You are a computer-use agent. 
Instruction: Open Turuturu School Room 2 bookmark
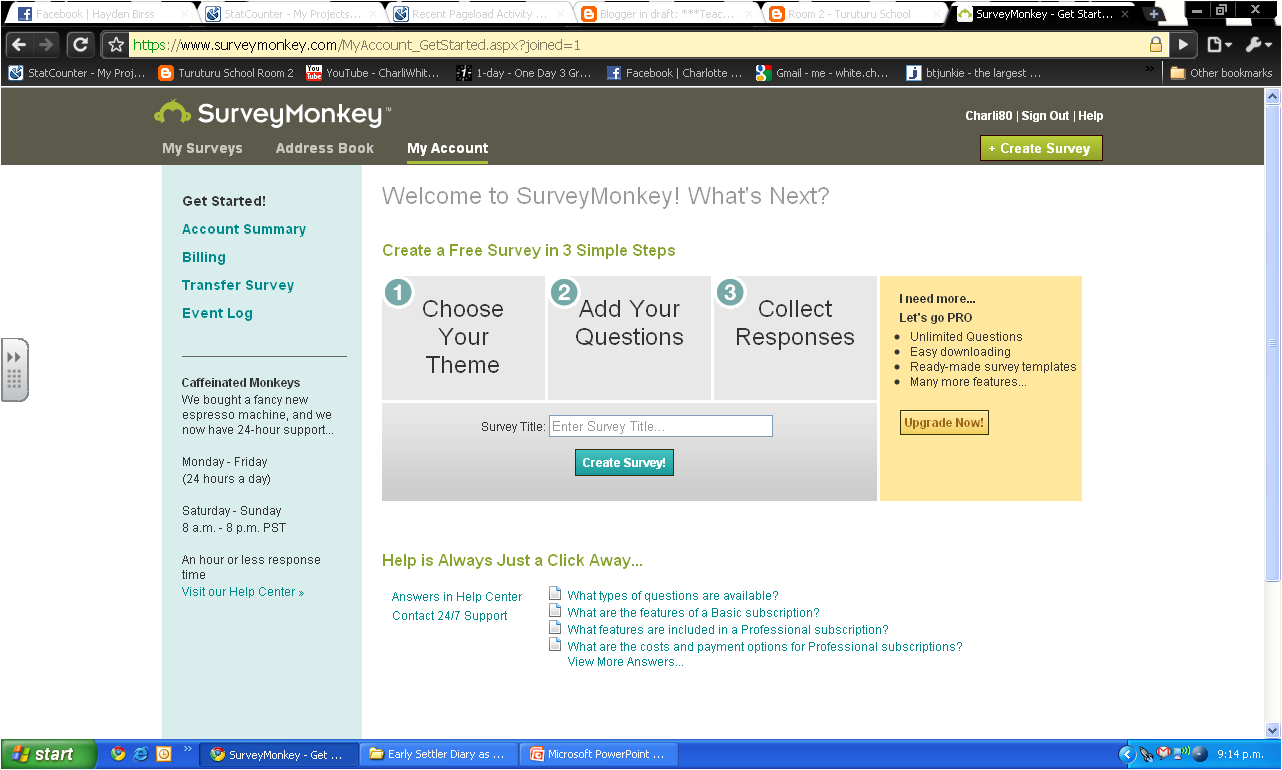point(226,73)
